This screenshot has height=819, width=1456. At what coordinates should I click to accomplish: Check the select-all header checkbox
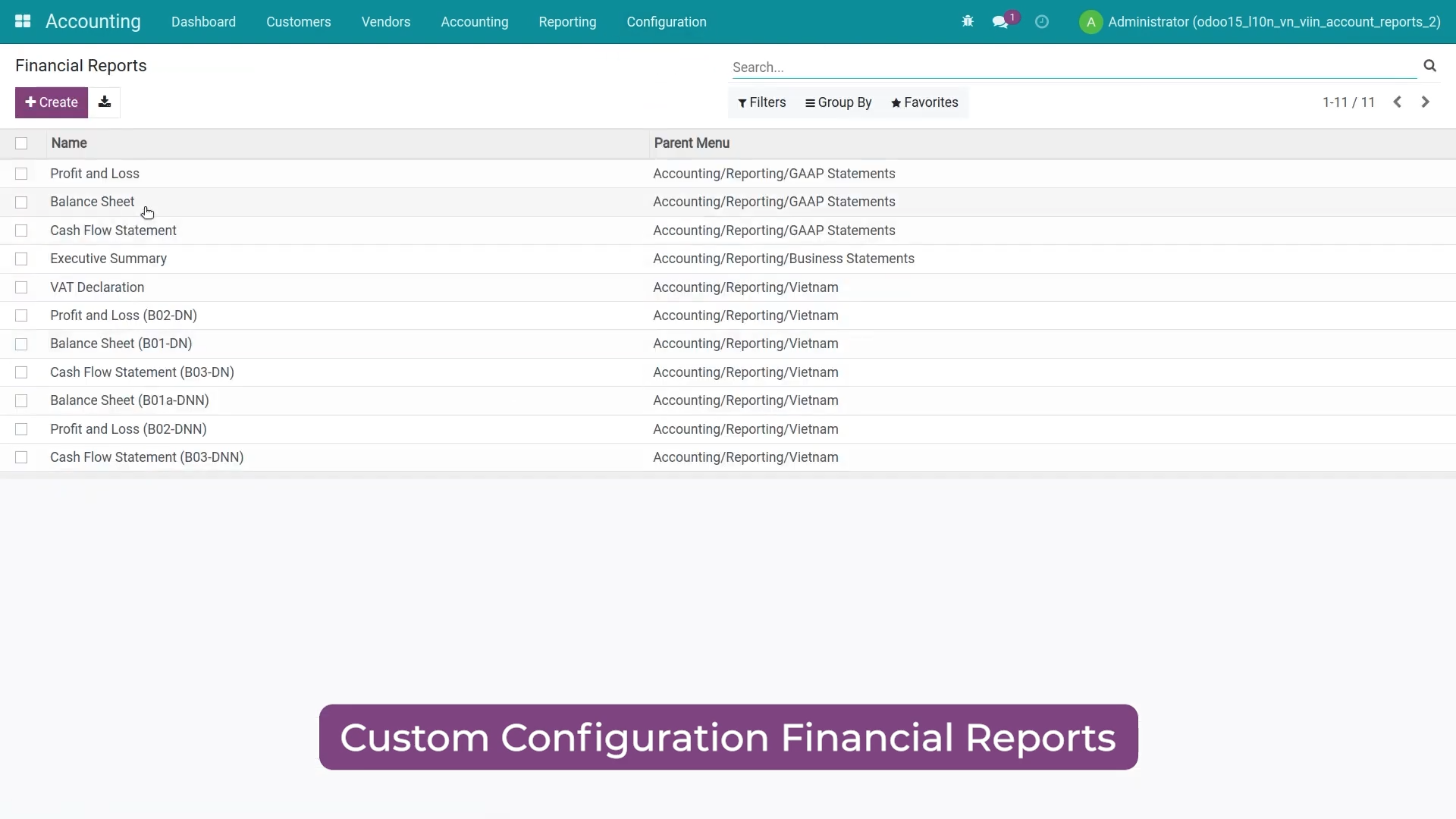pyautogui.click(x=21, y=143)
